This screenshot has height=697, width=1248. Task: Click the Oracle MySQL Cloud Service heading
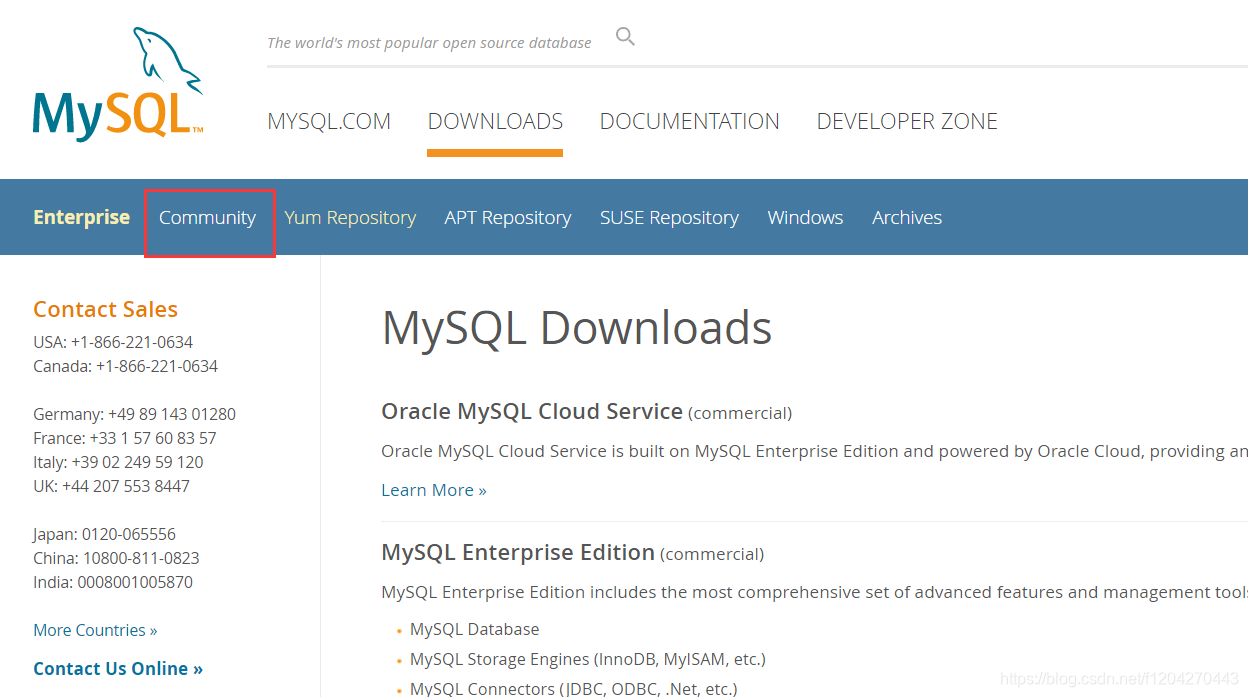[x=532, y=411]
